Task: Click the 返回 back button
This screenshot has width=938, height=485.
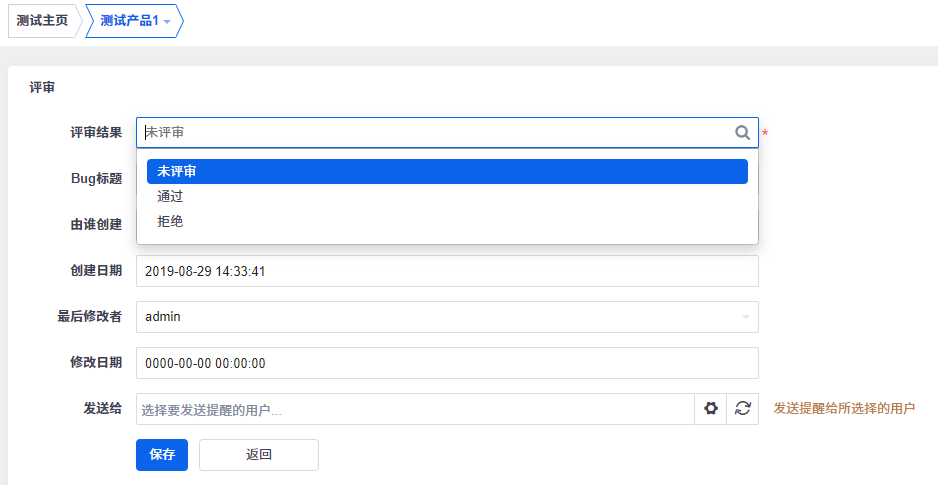Action: [x=259, y=455]
